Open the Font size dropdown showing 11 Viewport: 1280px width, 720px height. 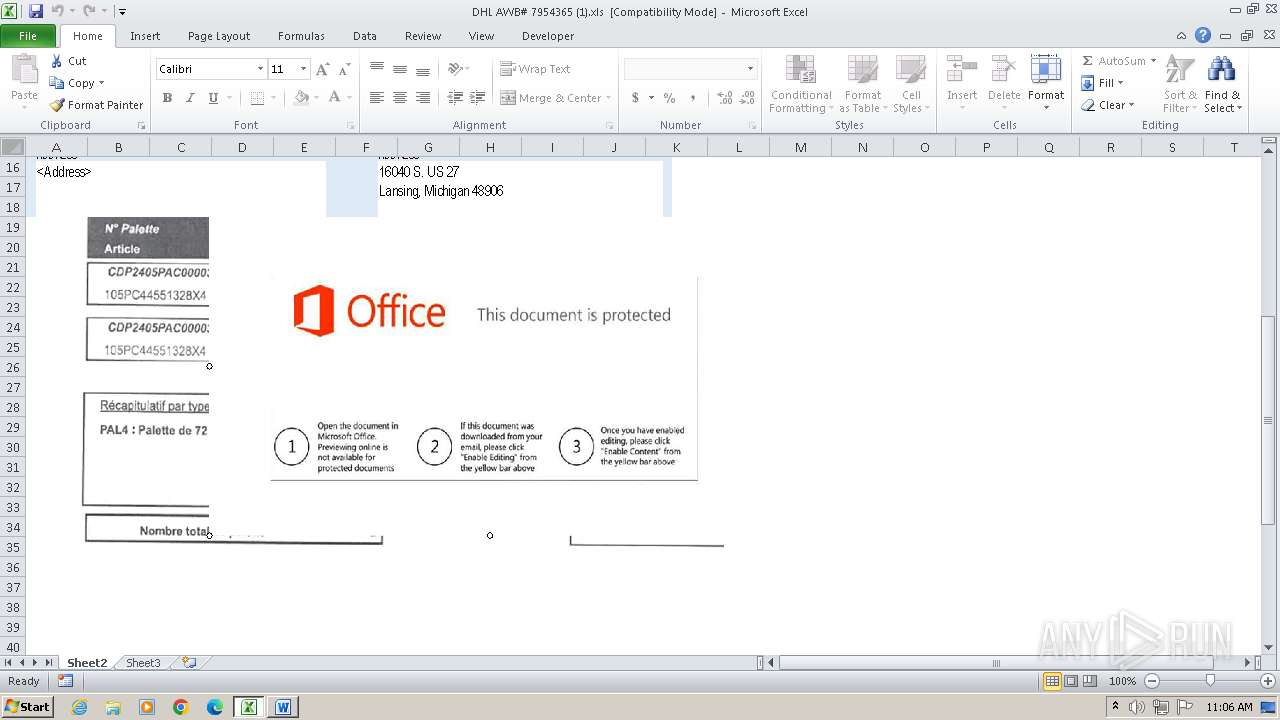click(303, 69)
